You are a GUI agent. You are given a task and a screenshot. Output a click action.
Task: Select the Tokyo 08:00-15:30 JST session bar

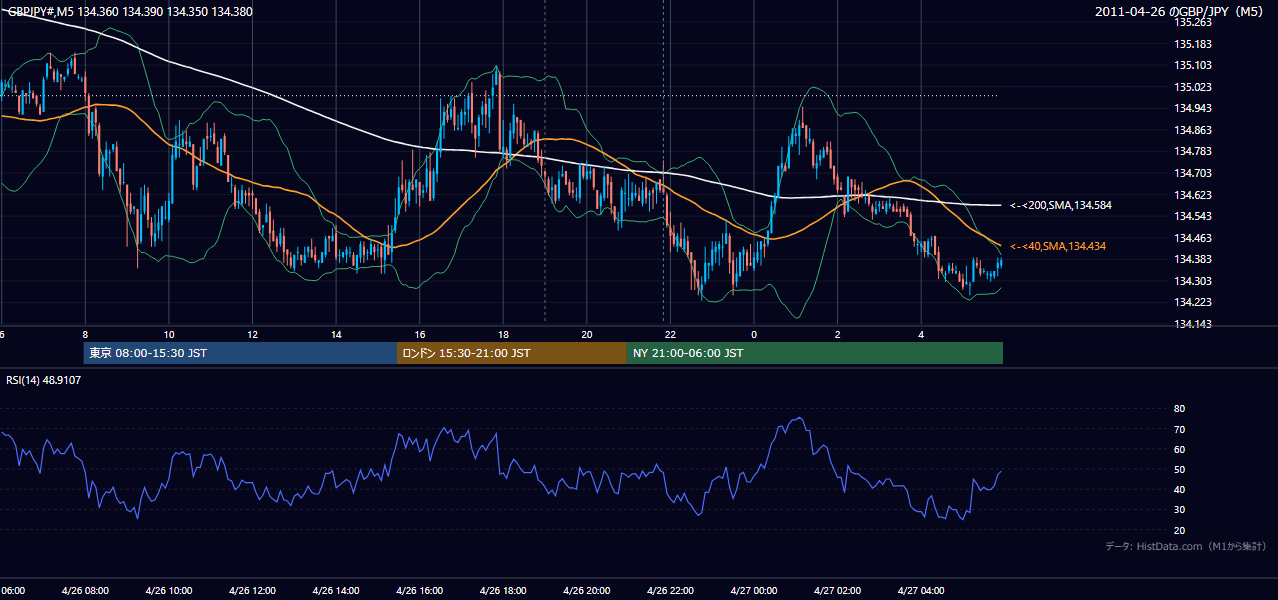(x=240, y=353)
